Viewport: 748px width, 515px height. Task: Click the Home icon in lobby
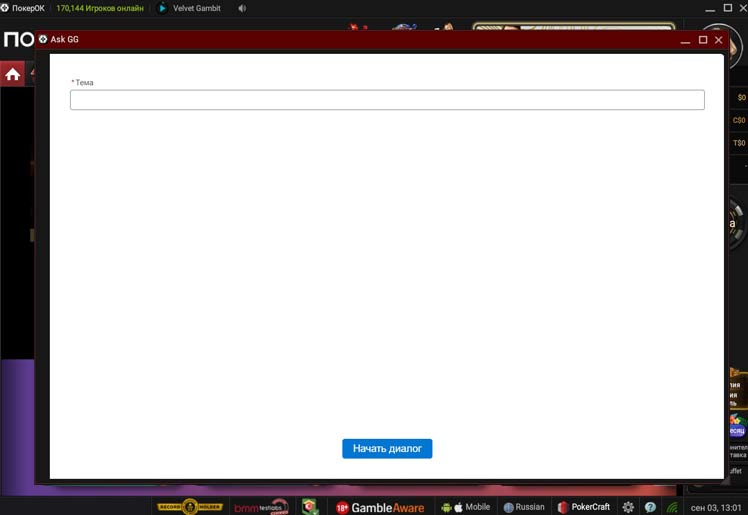click(12, 75)
